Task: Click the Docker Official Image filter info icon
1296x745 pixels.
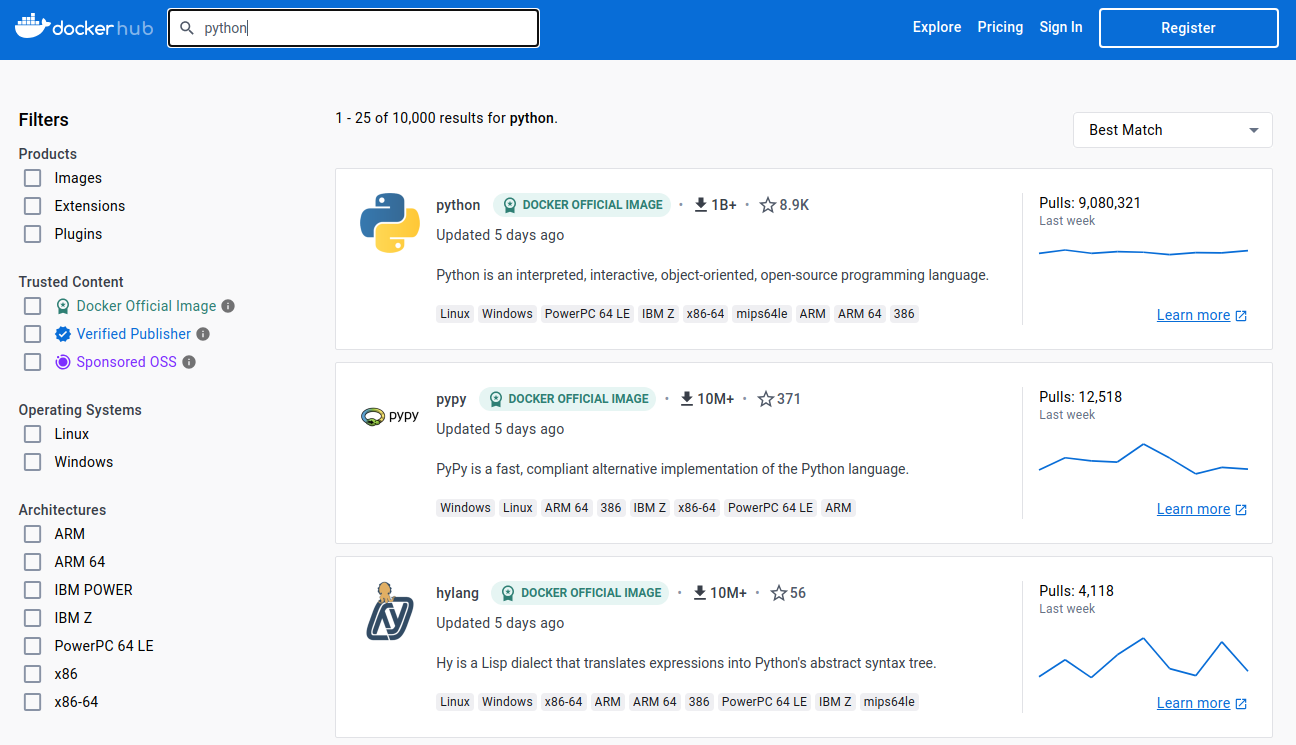Action: point(228,306)
